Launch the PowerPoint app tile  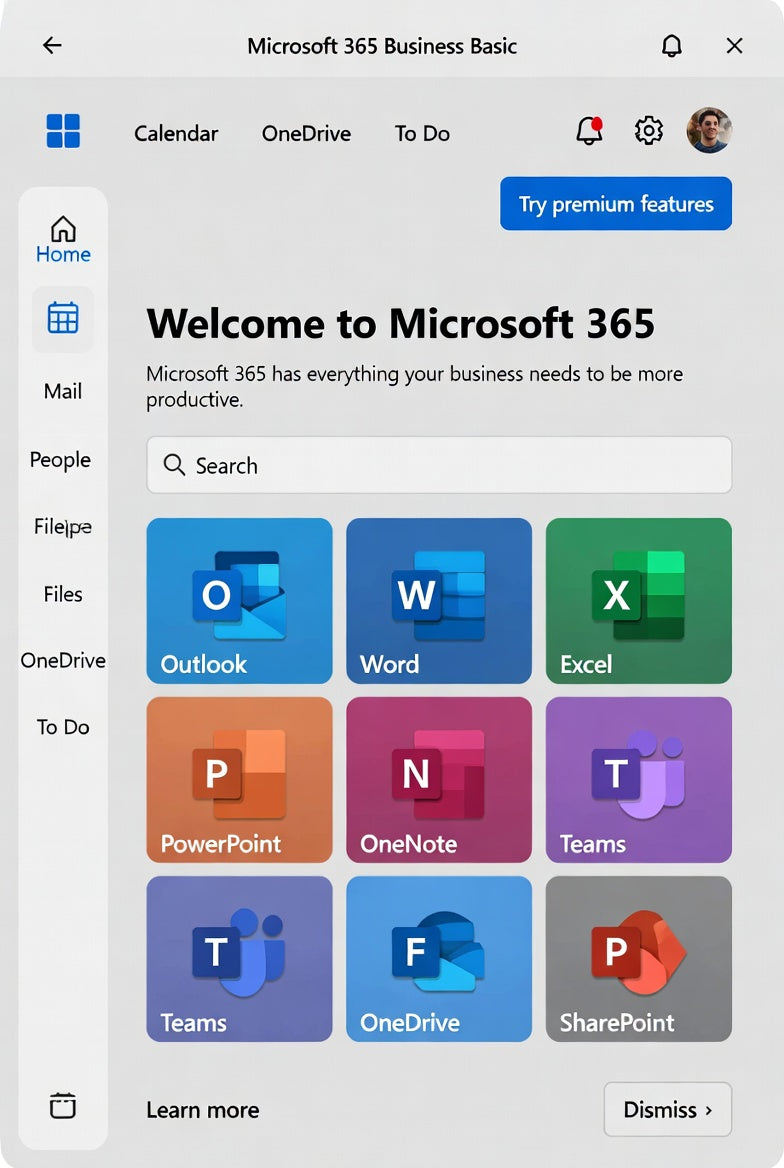point(239,780)
